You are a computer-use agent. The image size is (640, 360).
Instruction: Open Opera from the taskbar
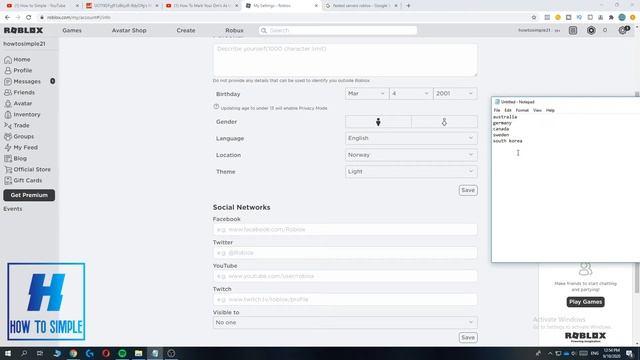pos(106,353)
